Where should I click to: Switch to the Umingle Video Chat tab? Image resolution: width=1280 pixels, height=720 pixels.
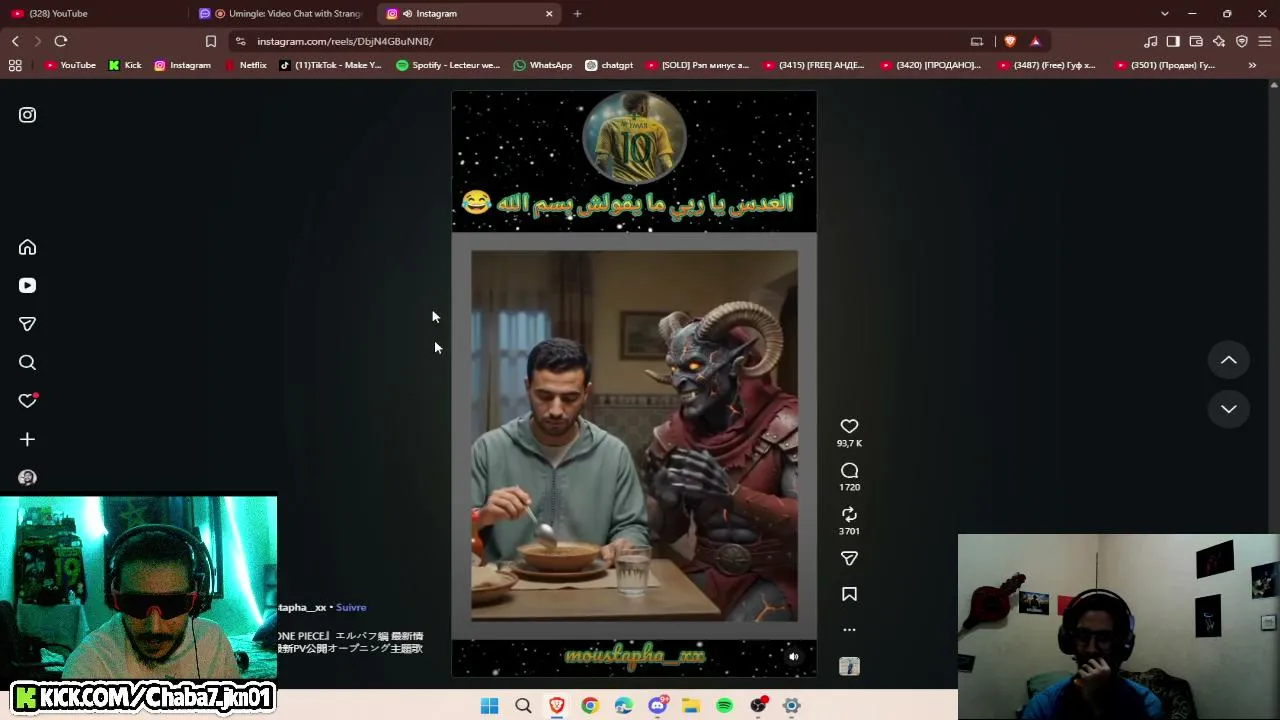click(282, 14)
